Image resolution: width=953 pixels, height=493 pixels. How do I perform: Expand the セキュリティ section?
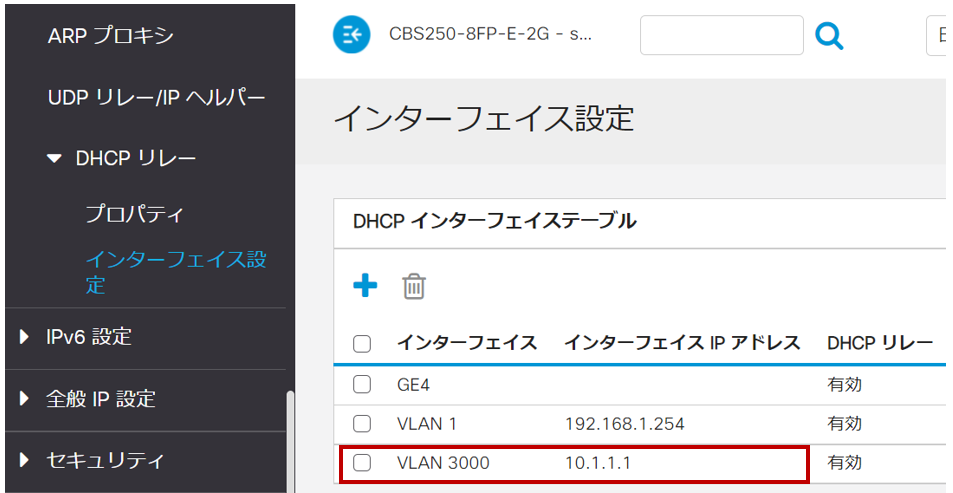coord(24,460)
